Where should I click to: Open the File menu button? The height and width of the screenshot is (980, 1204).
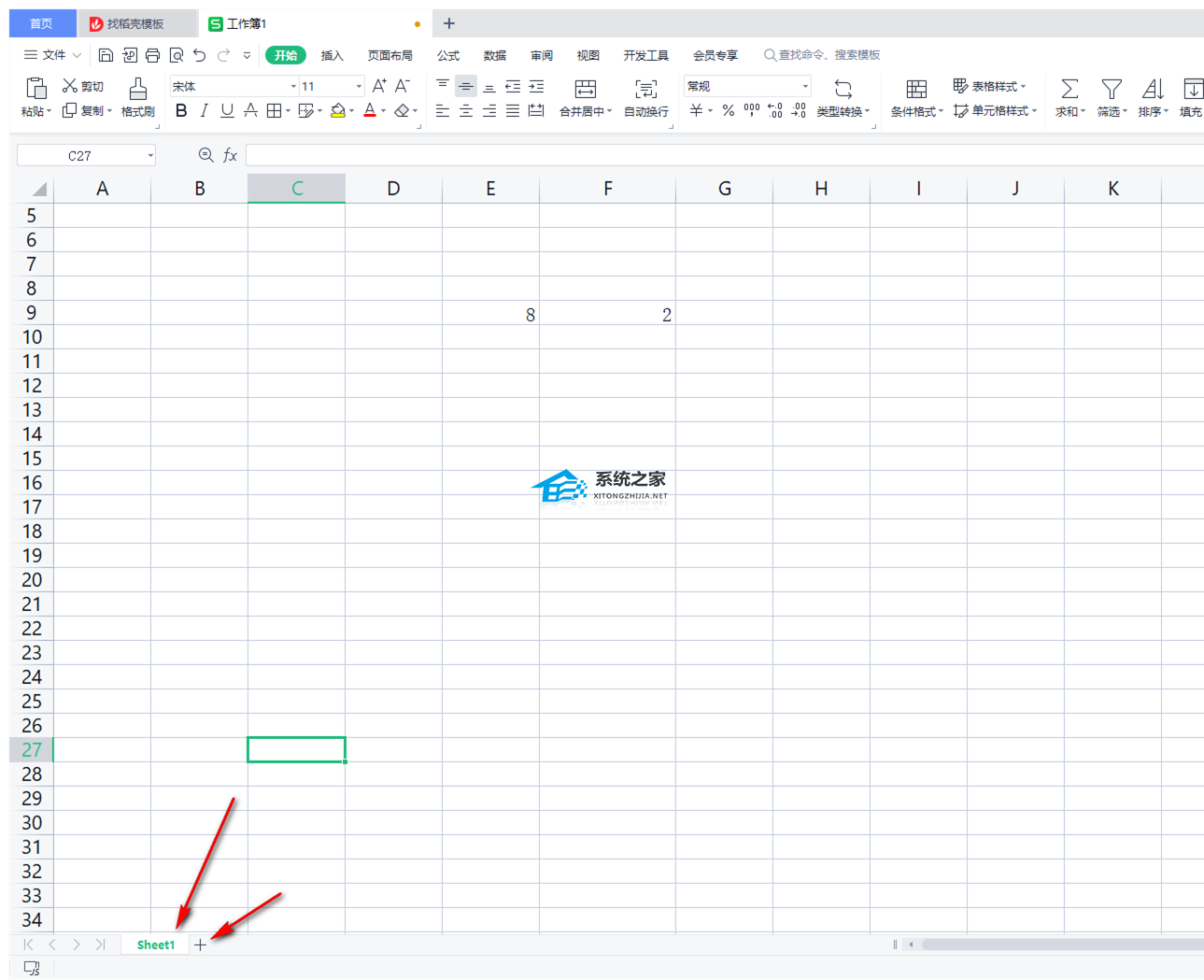click(x=53, y=55)
